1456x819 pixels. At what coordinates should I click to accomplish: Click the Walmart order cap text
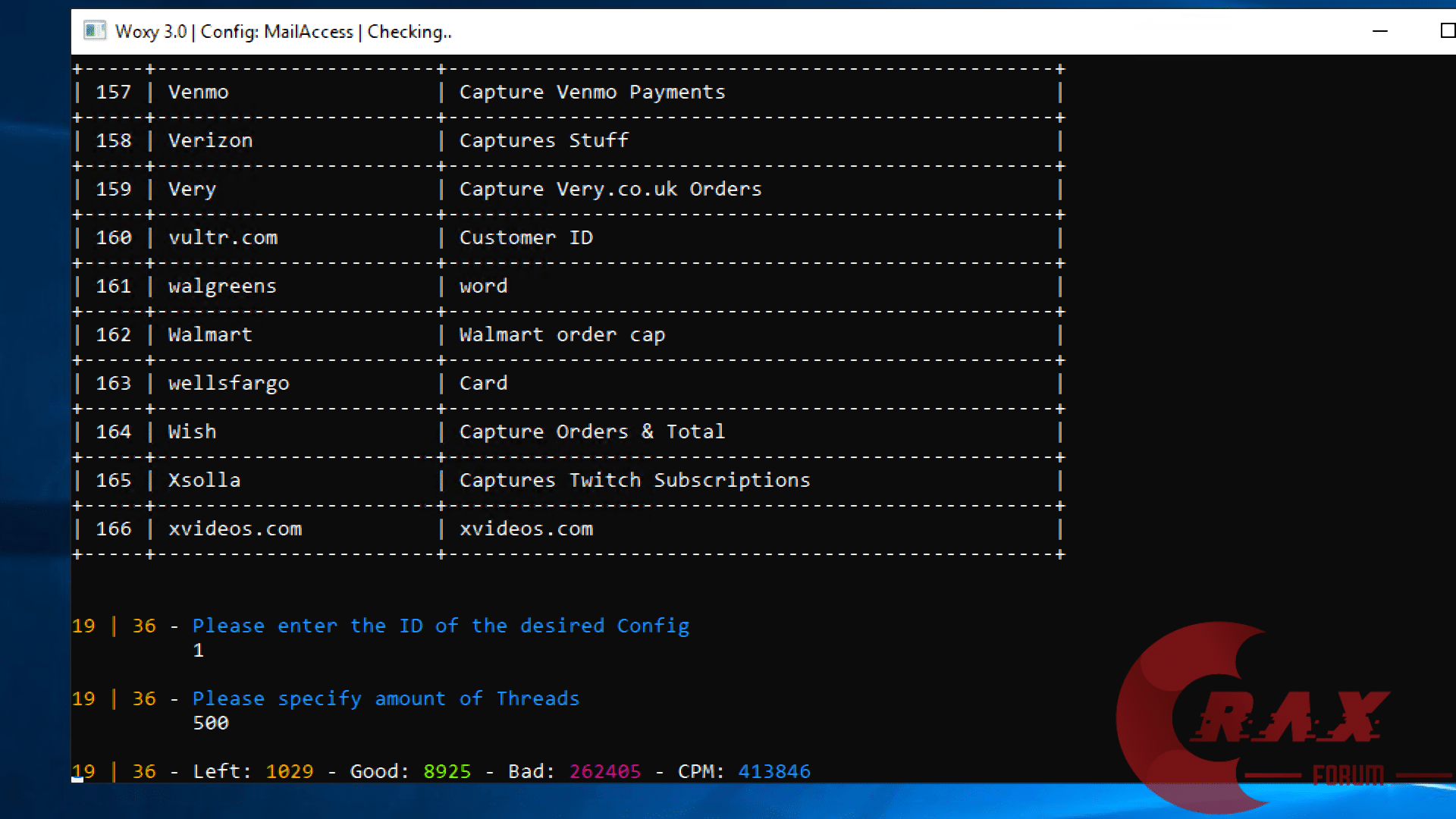pyautogui.click(x=561, y=335)
